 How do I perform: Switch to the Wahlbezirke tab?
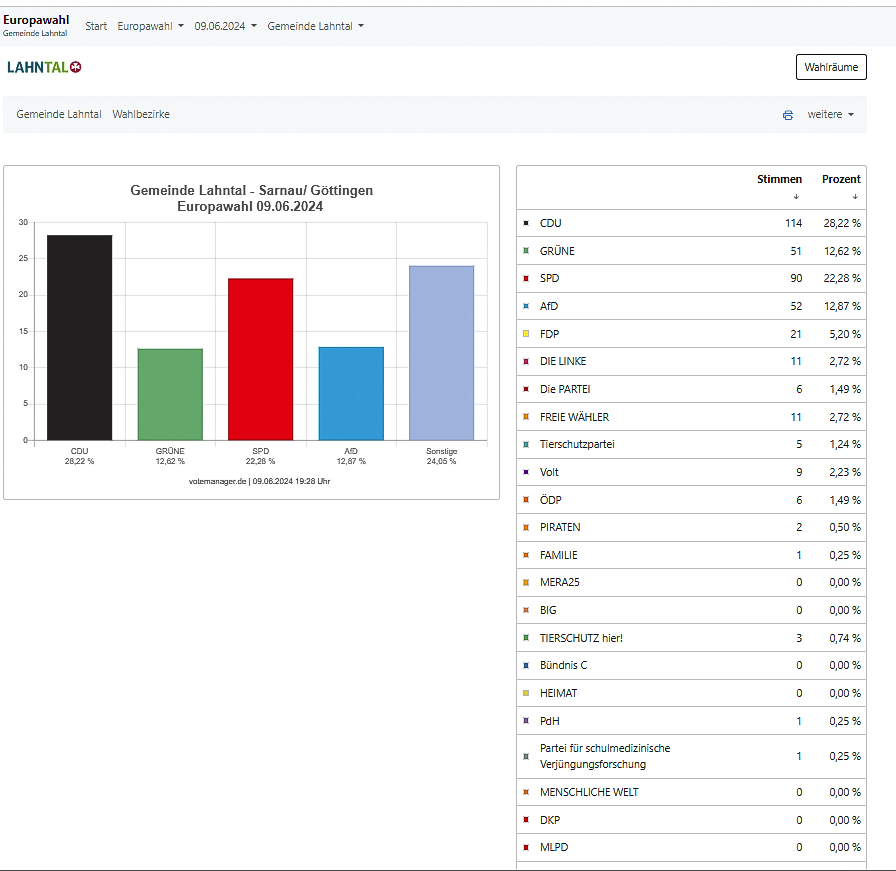[x=141, y=115]
